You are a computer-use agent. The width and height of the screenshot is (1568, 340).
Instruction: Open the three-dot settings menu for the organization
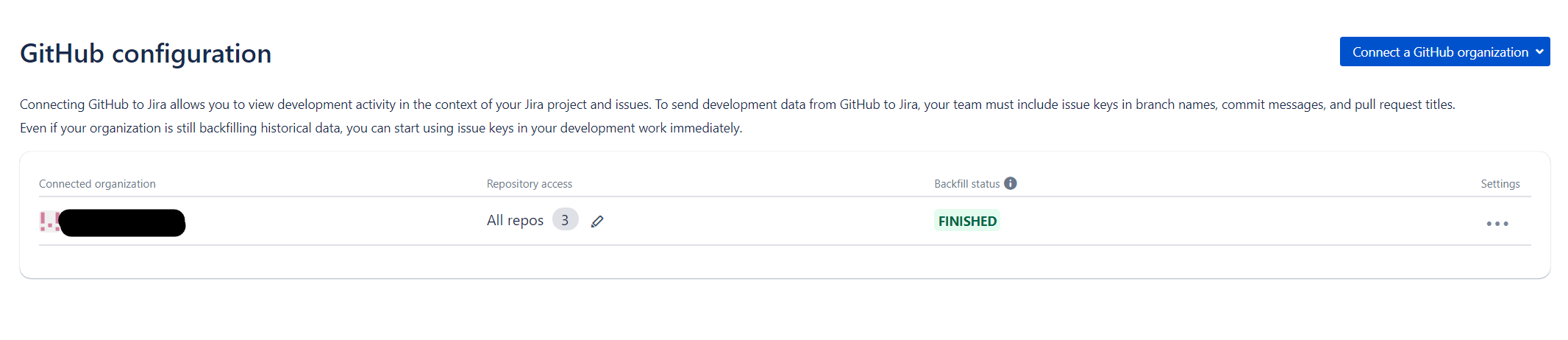pyautogui.click(x=1497, y=223)
